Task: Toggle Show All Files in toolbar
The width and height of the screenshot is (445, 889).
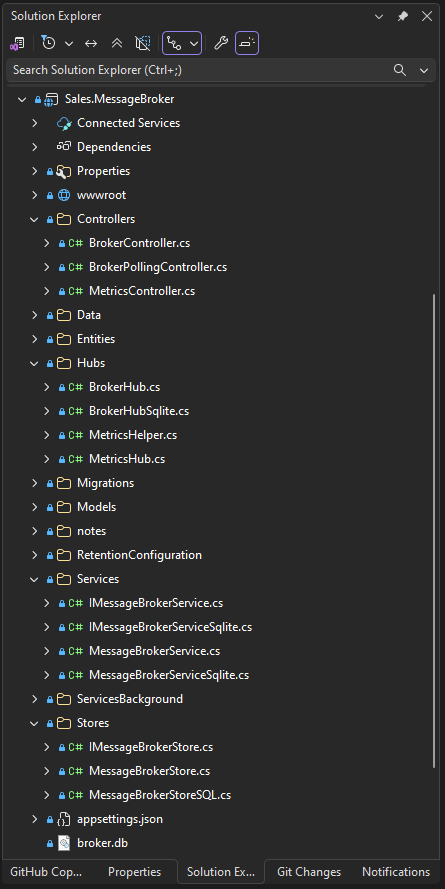Action: pos(143,43)
